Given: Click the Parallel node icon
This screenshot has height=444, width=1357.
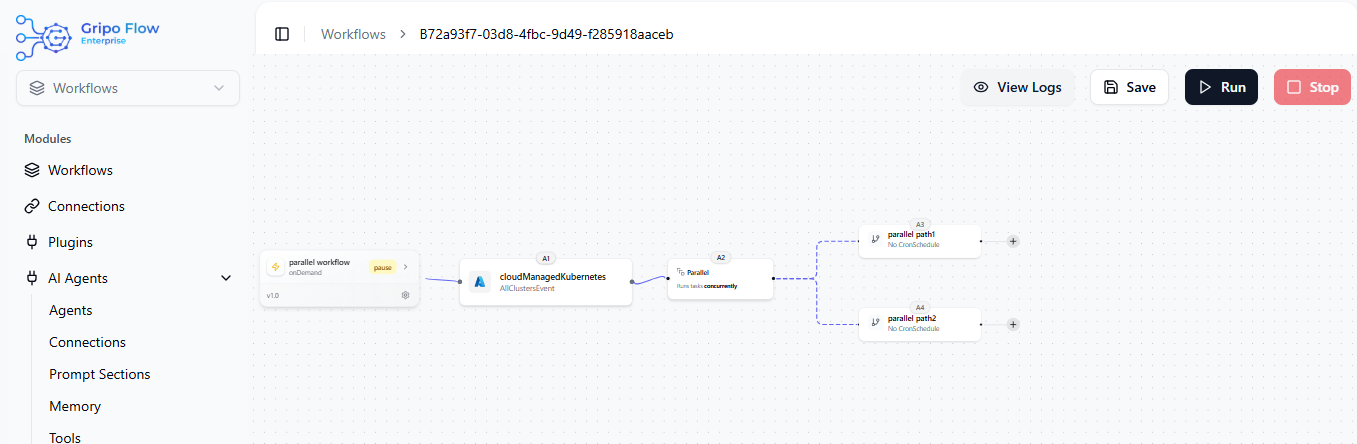Looking at the screenshot, I should (681, 272).
